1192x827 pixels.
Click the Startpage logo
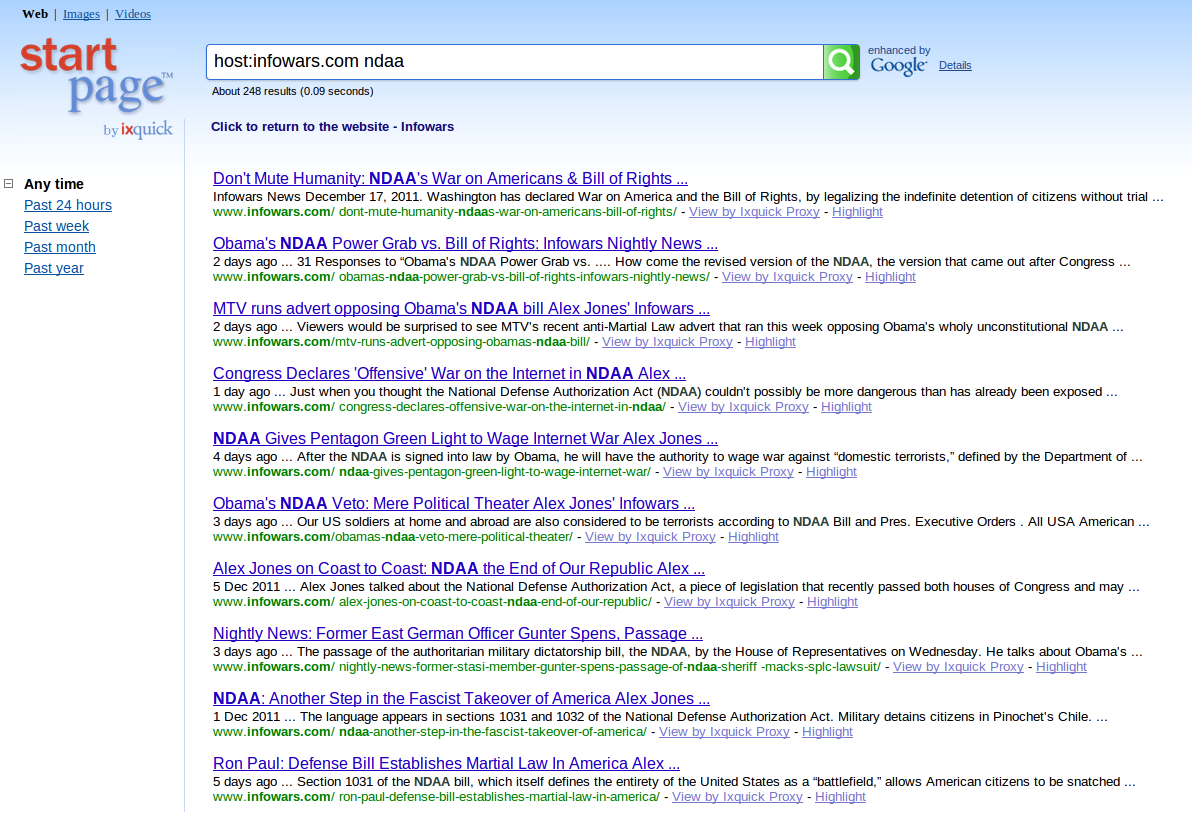click(96, 79)
